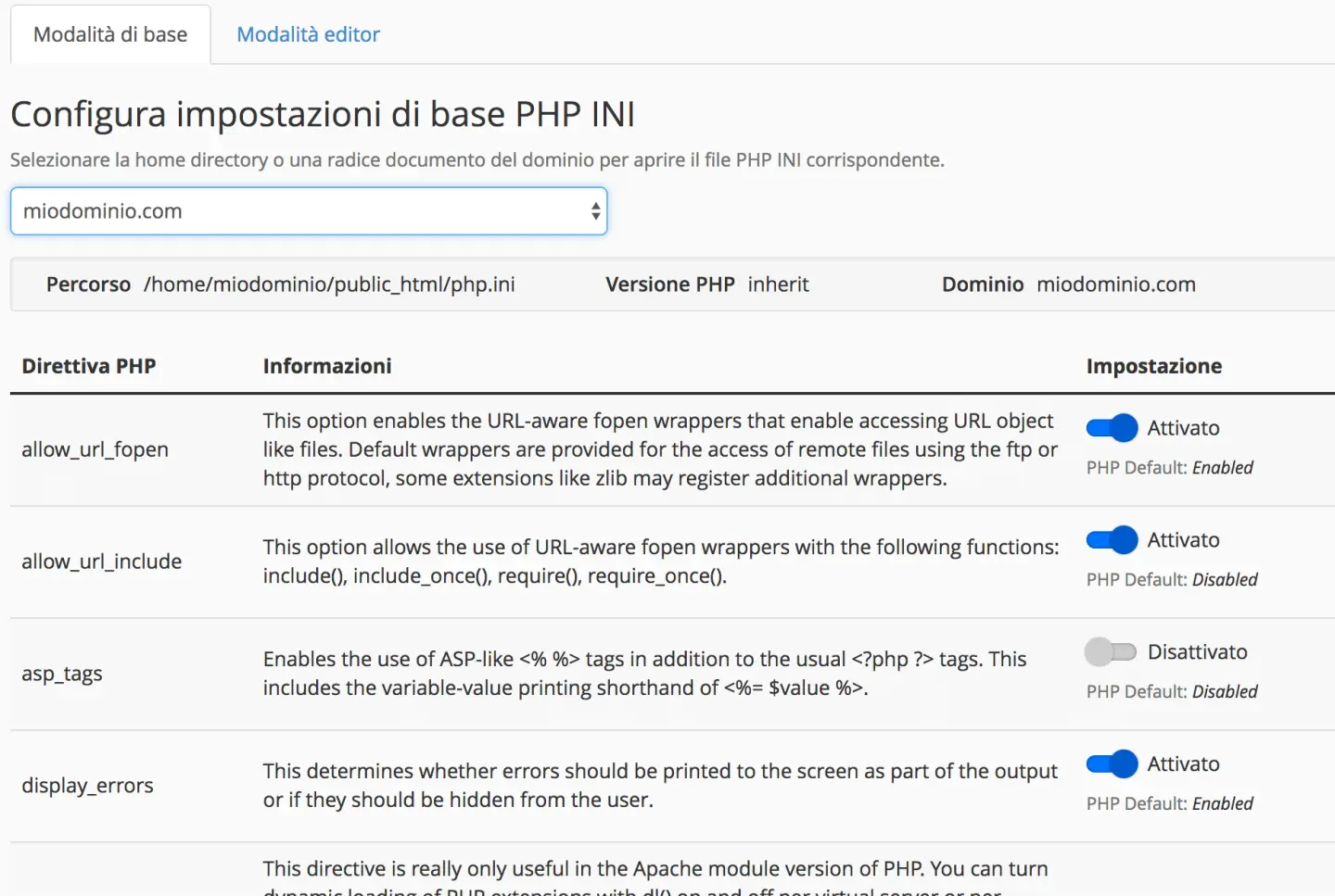
Task: Click the Percorso label
Action: [x=89, y=284]
